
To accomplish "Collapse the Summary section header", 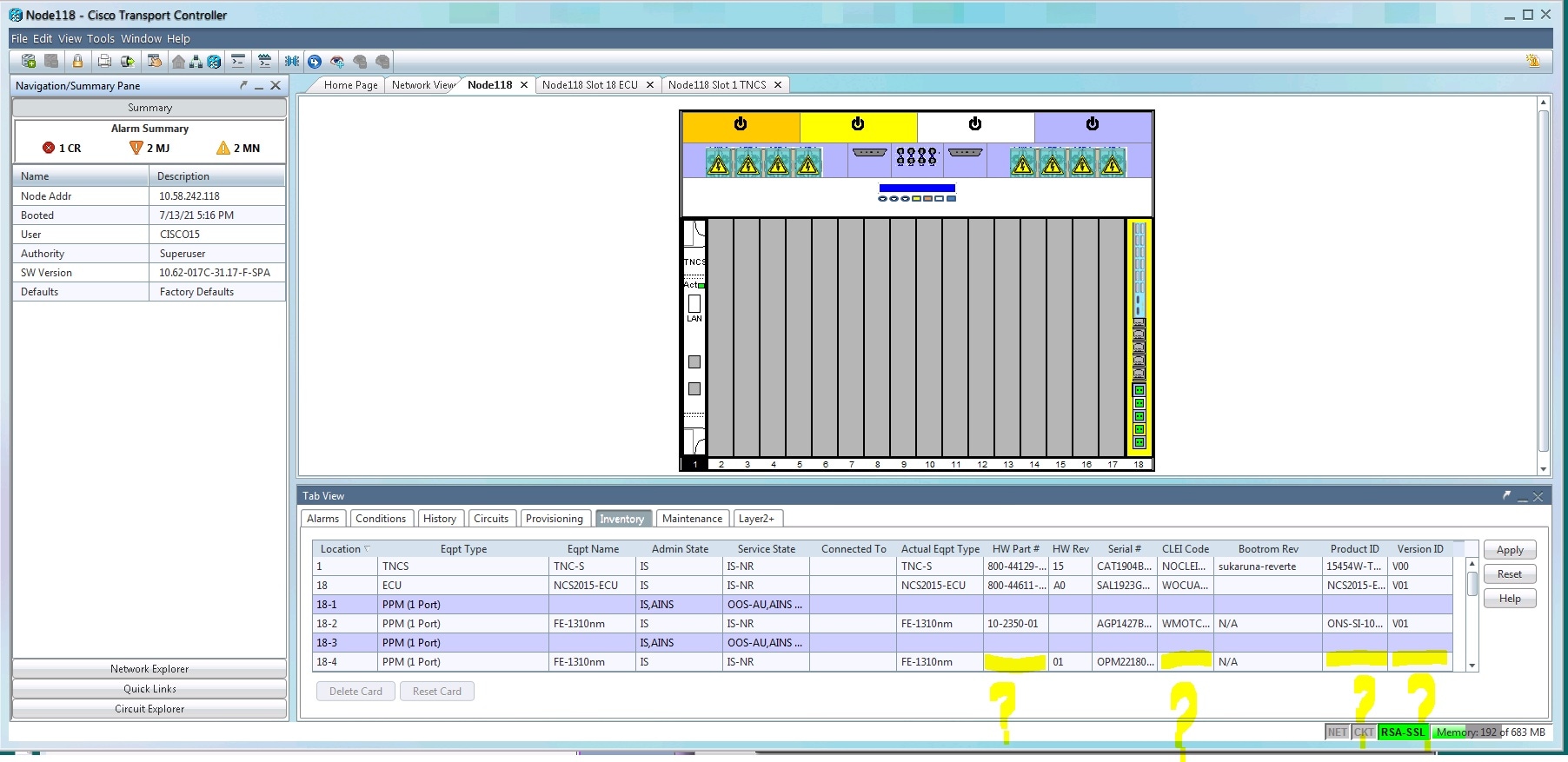I will click(x=149, y=108).
